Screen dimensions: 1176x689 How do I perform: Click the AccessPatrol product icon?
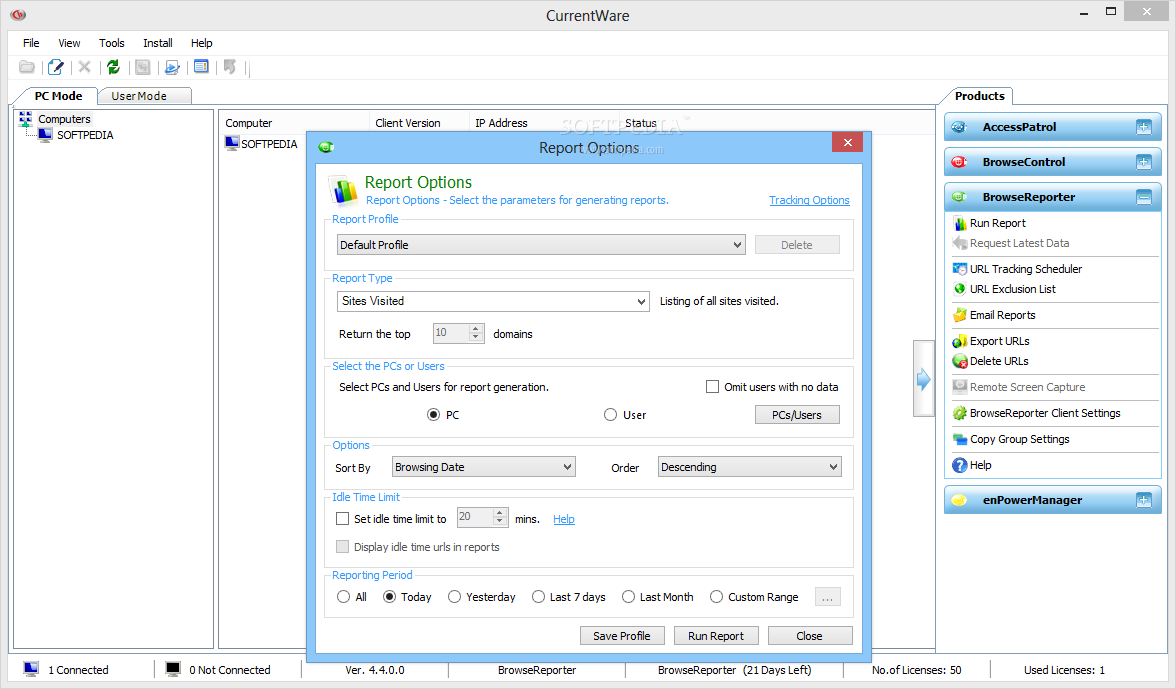(959, 127)
